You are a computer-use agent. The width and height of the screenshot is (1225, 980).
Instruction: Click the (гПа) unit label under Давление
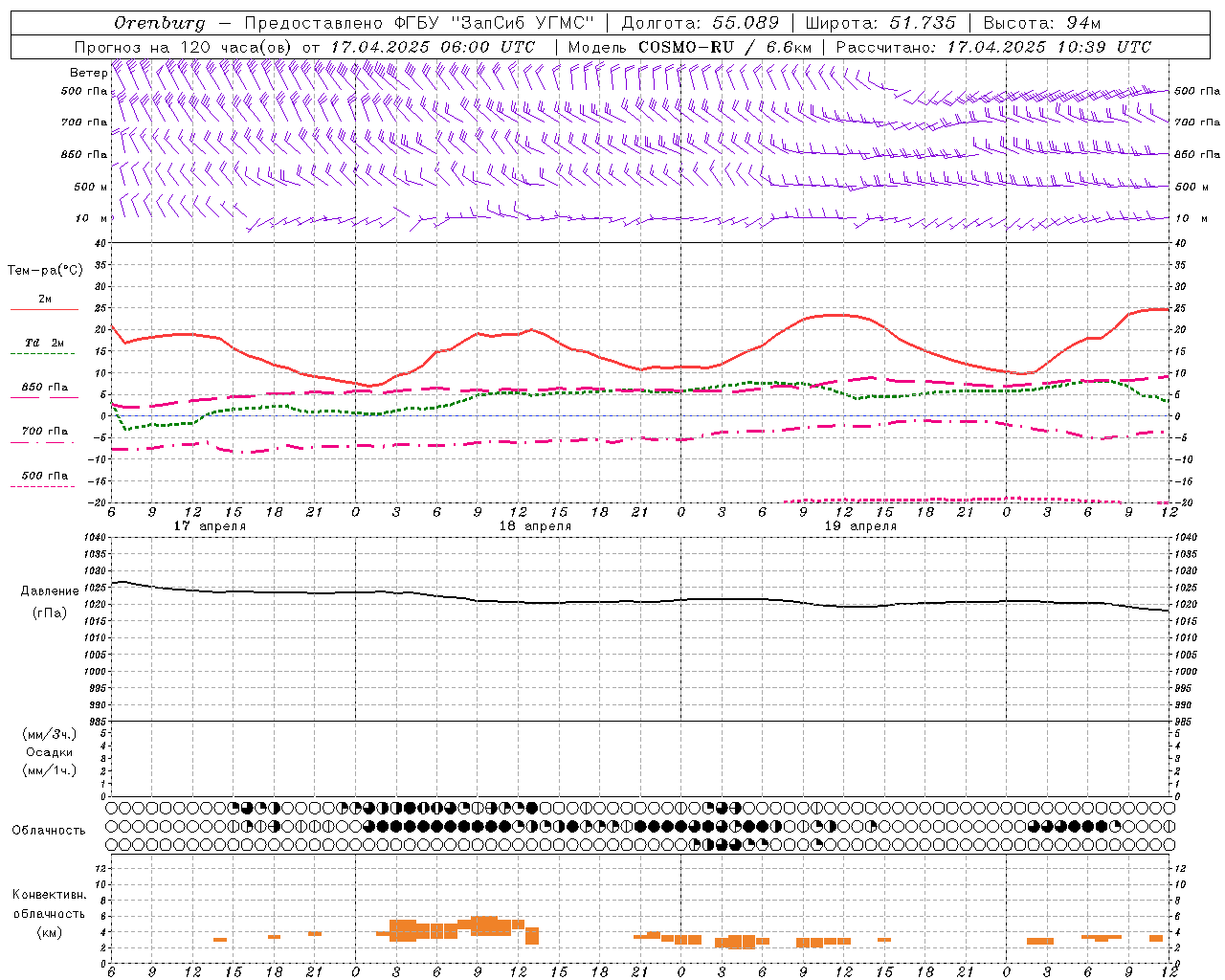tap(50, 612)
